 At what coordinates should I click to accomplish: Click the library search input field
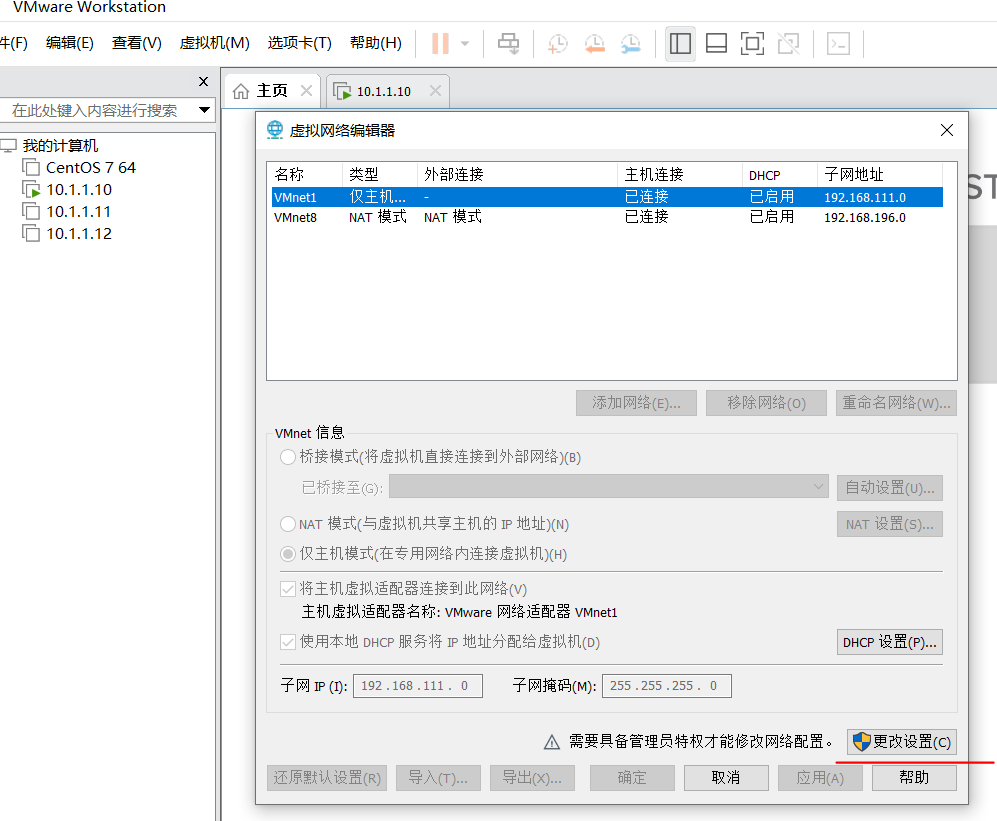click(x=95, y=111)
